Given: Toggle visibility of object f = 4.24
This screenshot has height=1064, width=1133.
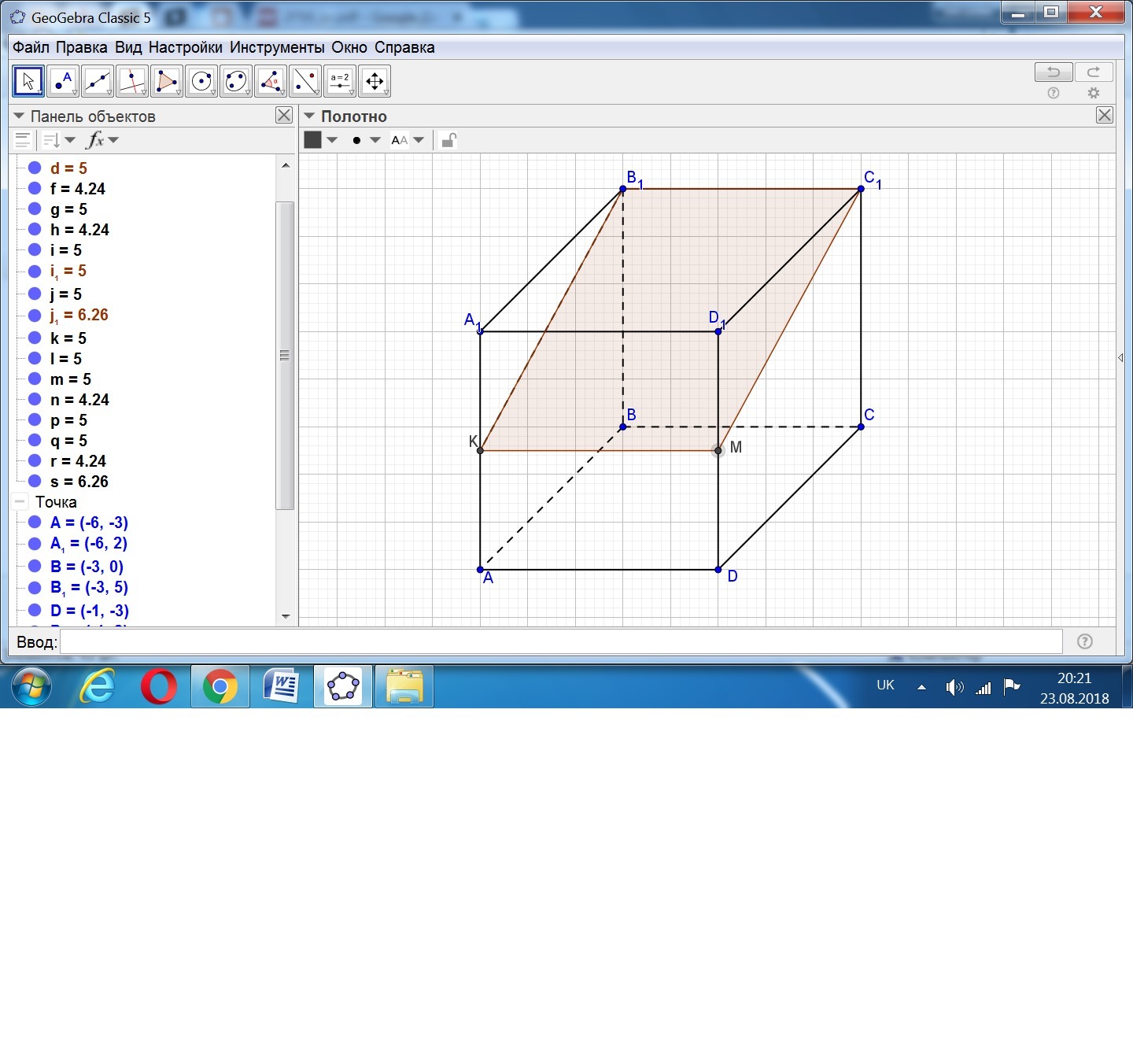Looking at the screenshot, I should [x=35, y=188].
